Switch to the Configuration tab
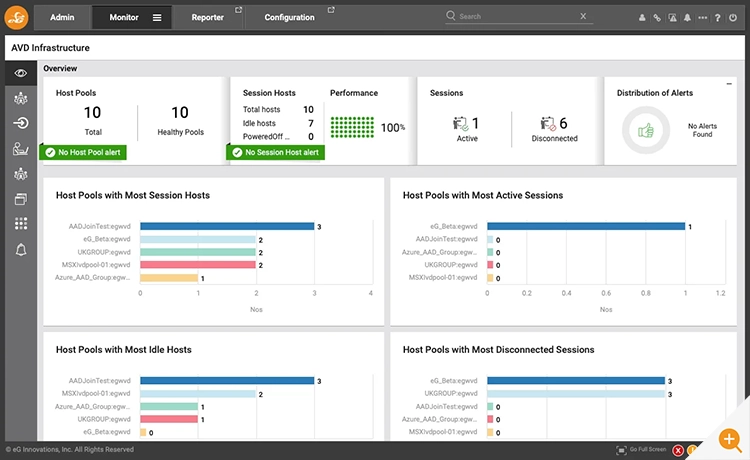The height and width of the screenshot is (460, 750). (x=289, y=17)
